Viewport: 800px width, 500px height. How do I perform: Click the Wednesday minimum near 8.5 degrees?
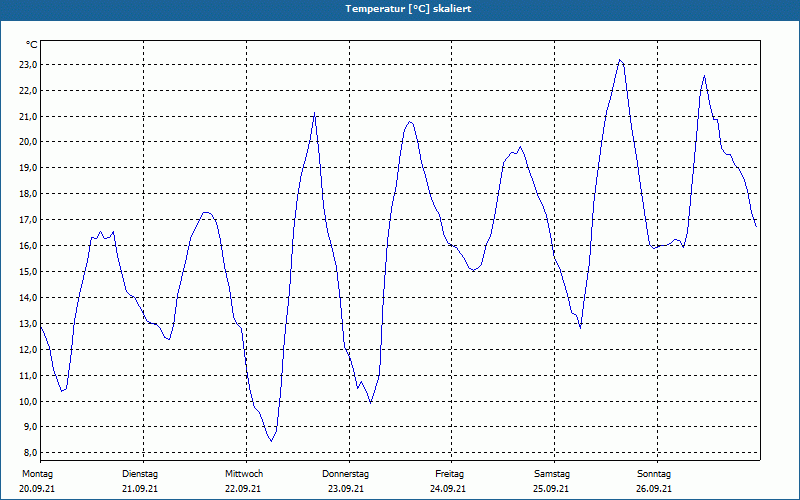point(271,441)
